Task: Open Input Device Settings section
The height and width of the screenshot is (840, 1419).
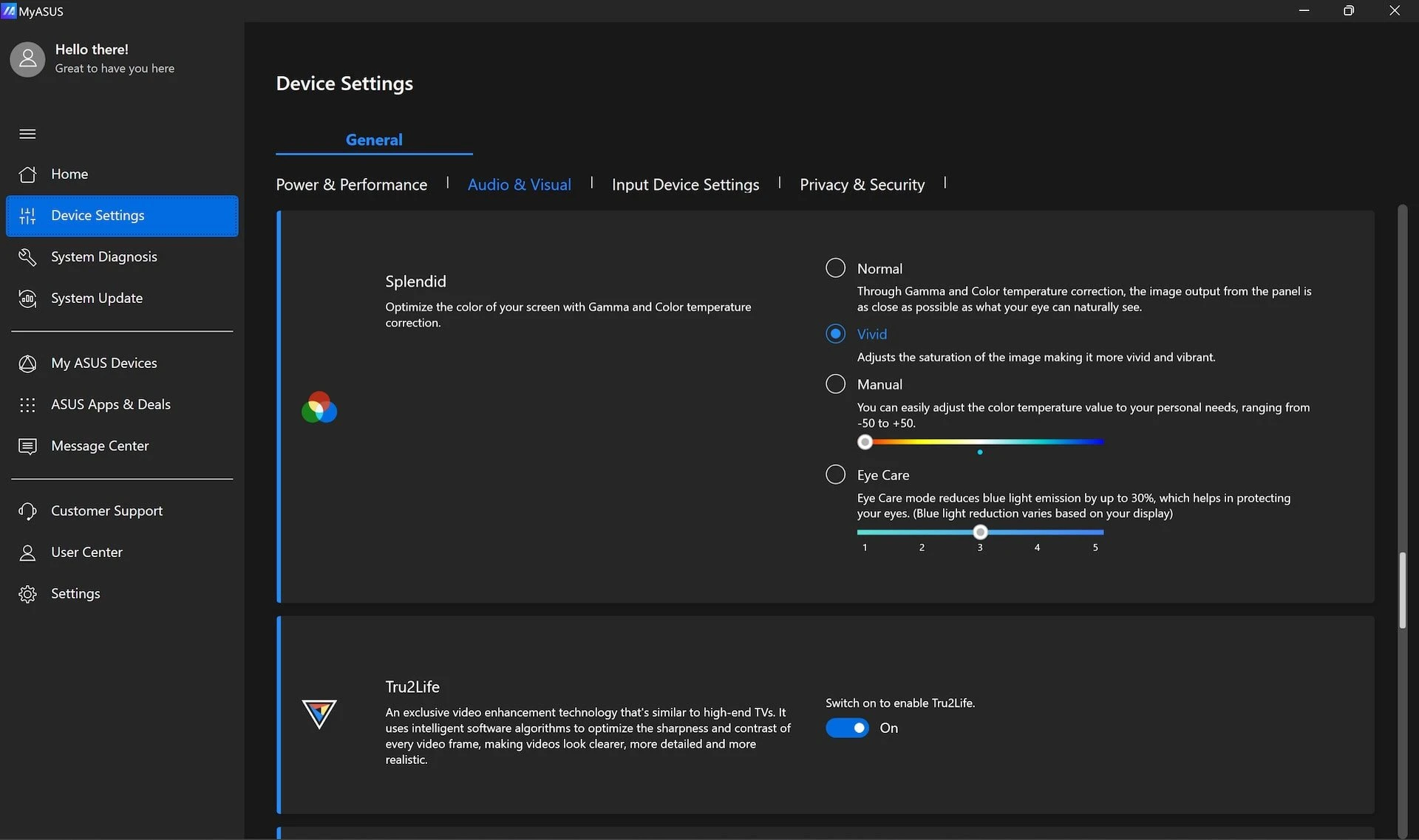Action: pyautogui.click(x=685, y=185)
